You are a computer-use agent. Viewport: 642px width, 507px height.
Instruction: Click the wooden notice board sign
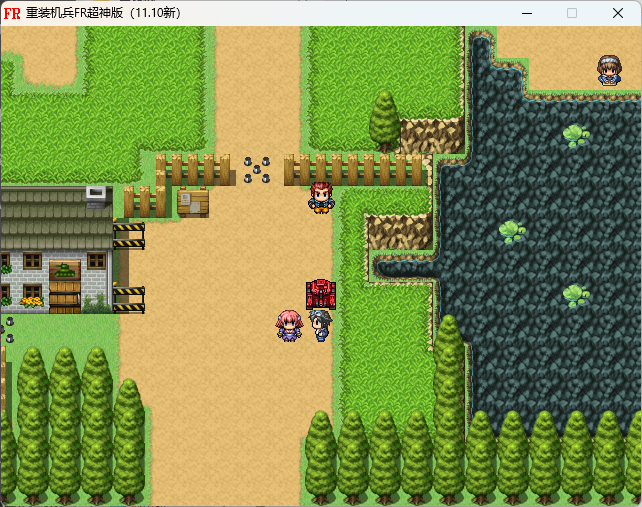click(193, 201)
